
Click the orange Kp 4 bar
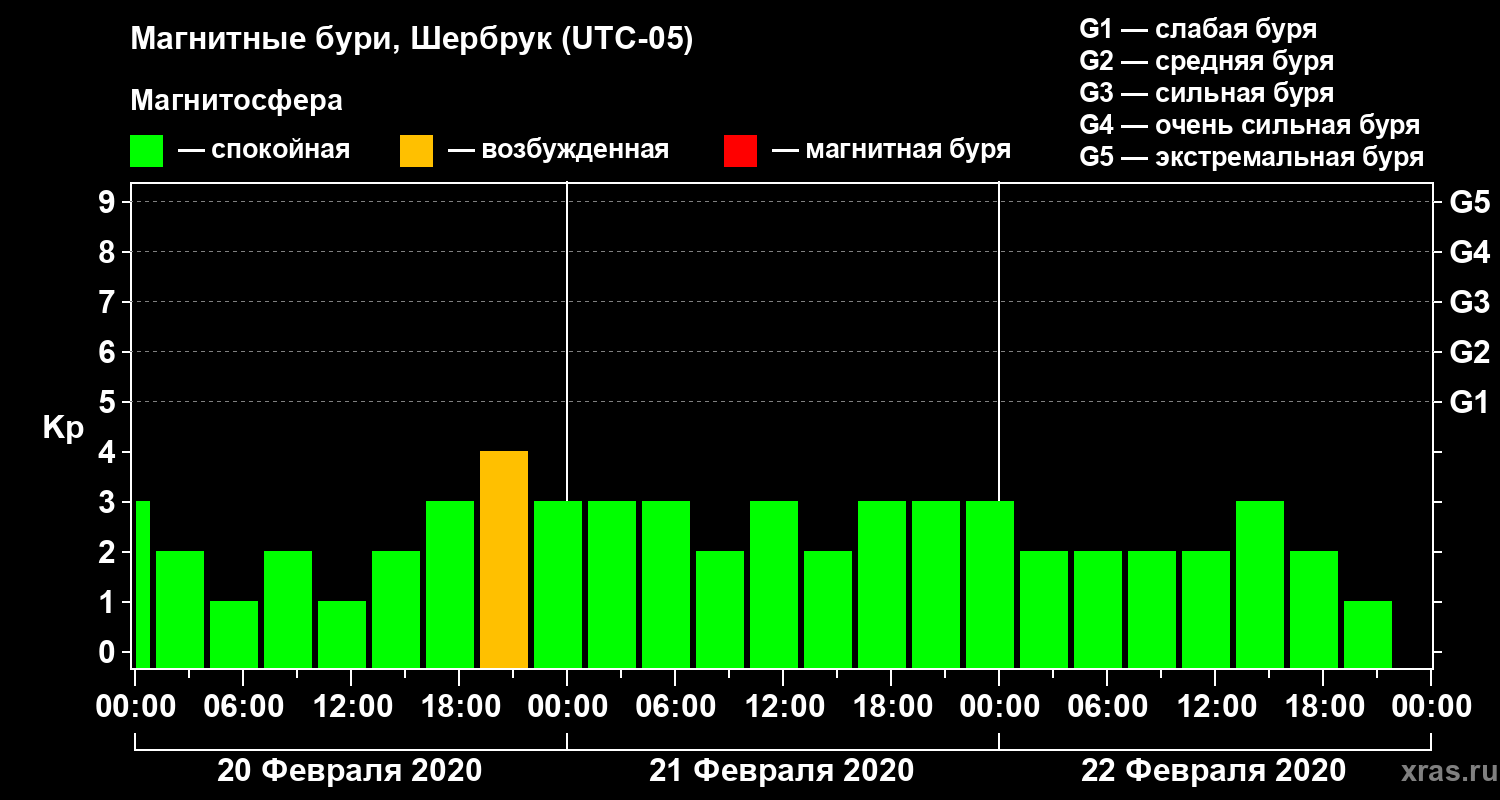(x=504, y=560)
